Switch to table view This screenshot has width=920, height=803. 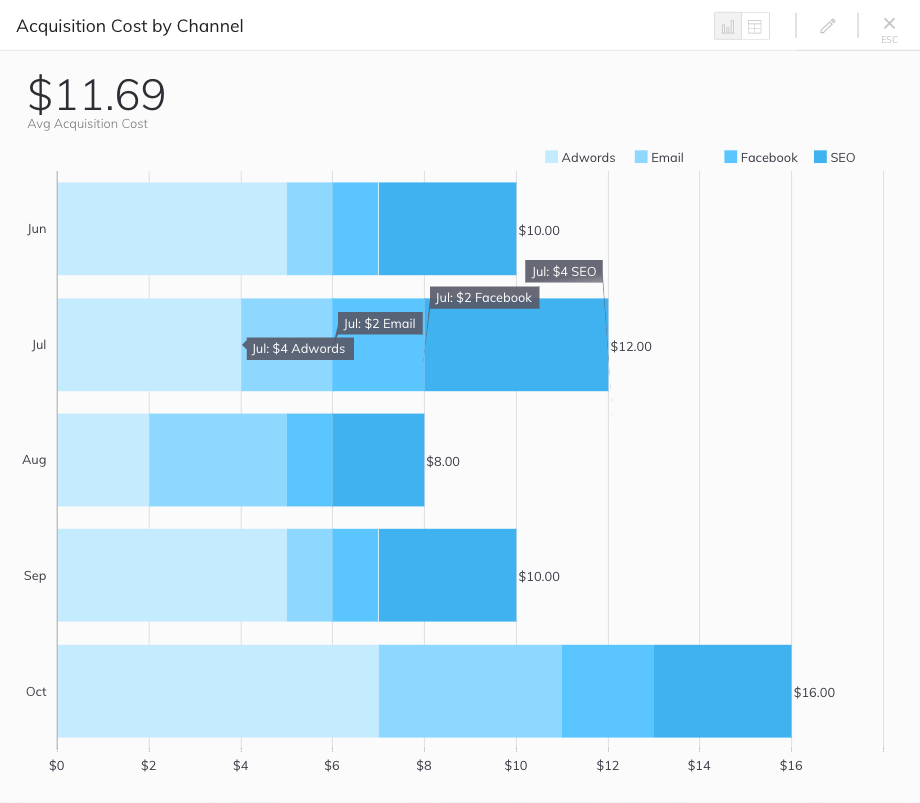point(755,26)
